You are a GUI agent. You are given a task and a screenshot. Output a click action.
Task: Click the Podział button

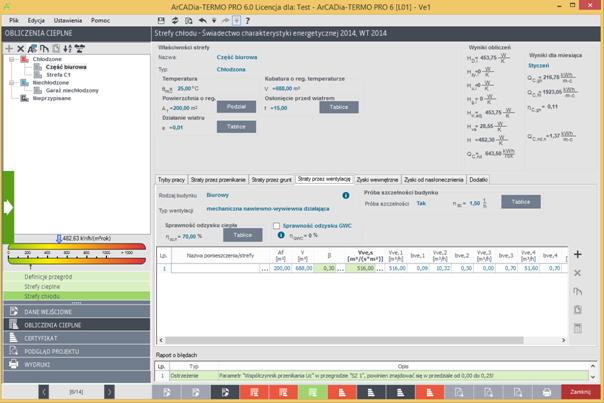click(236, 107)
